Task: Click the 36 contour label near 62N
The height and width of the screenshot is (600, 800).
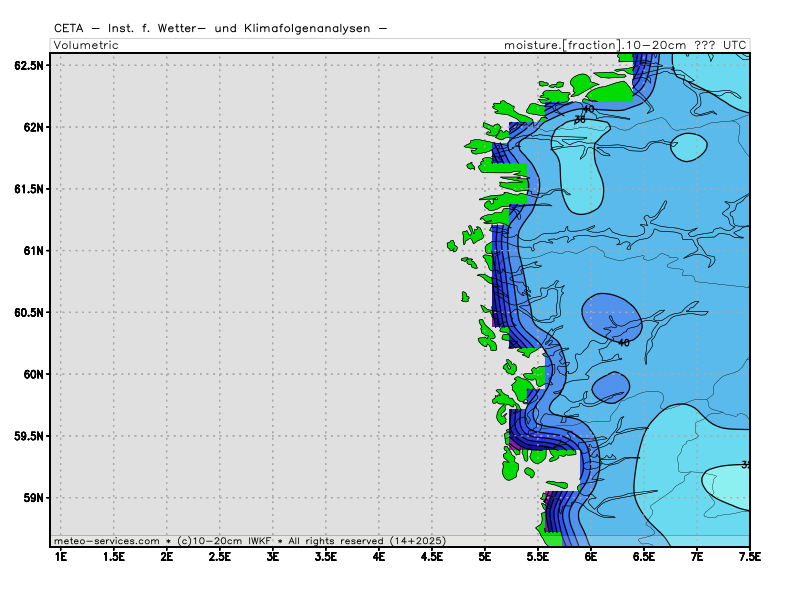Action: (x=579, y=120)
